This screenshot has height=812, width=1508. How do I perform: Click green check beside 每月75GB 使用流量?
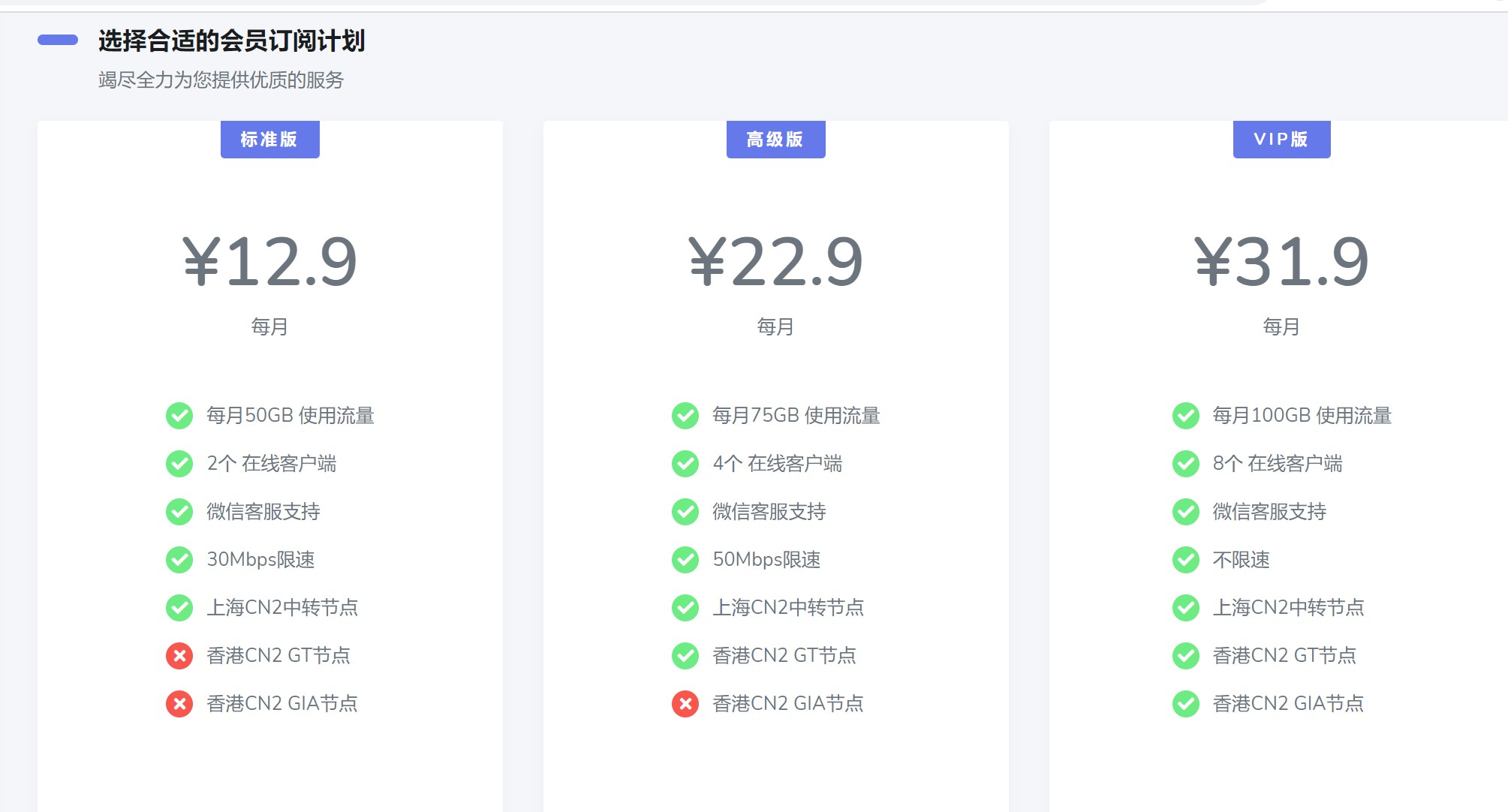click(x=685, y=416)
